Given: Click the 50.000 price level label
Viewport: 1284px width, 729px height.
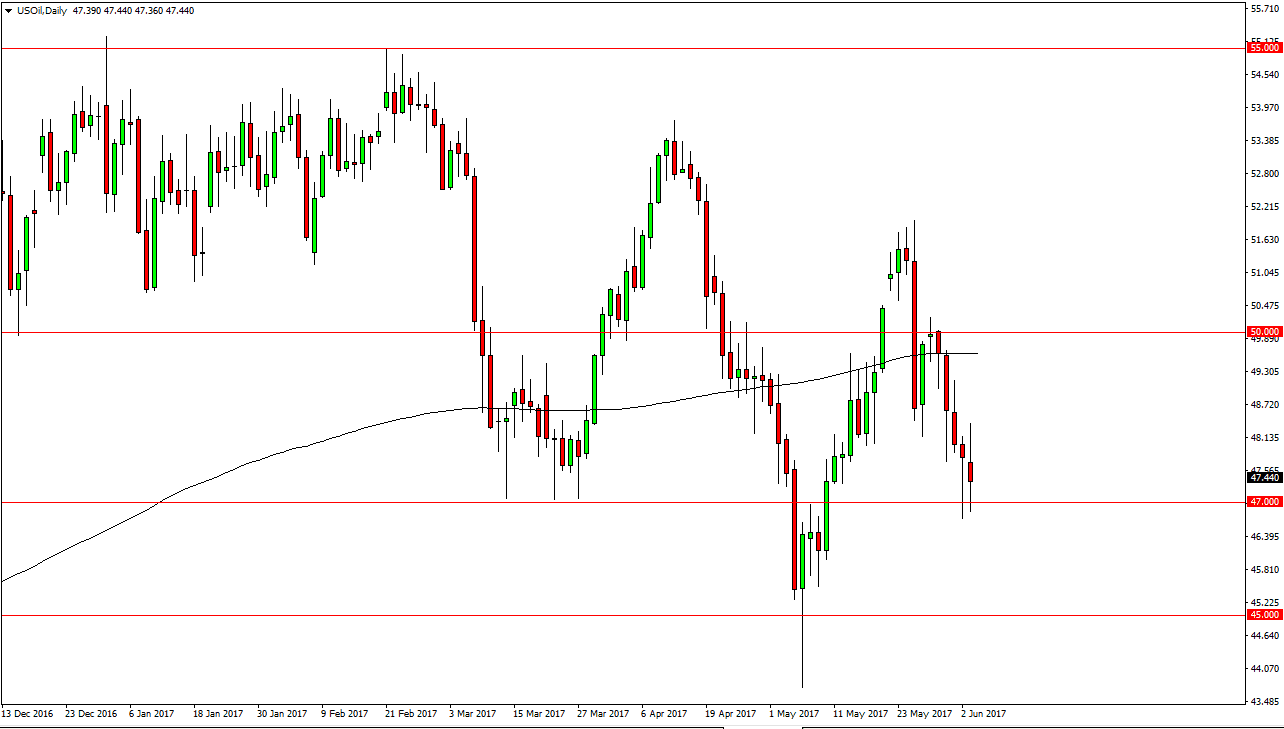Looking at the screenshot, I should 1259,330.
